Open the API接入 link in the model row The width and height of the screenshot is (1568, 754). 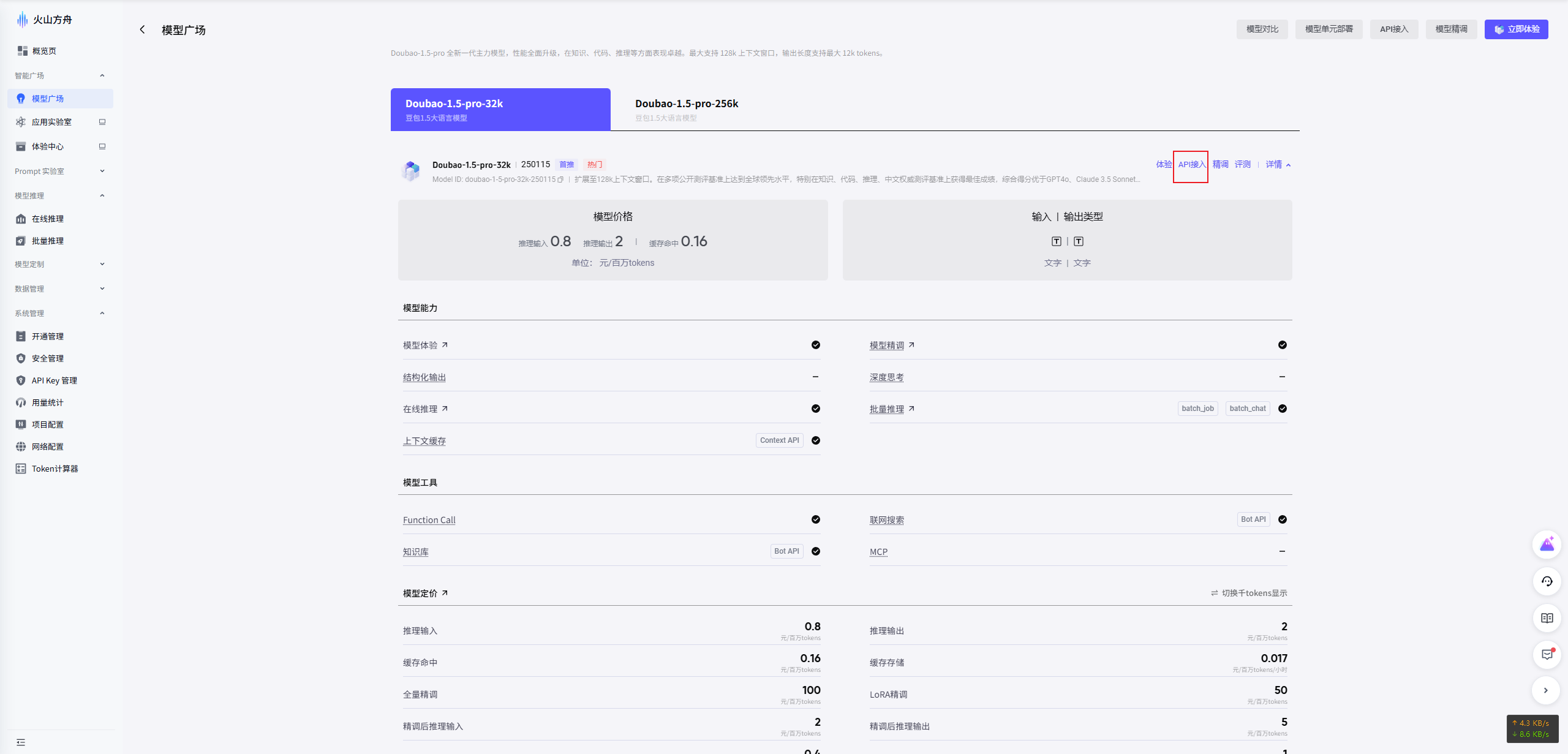[1191, 164]
